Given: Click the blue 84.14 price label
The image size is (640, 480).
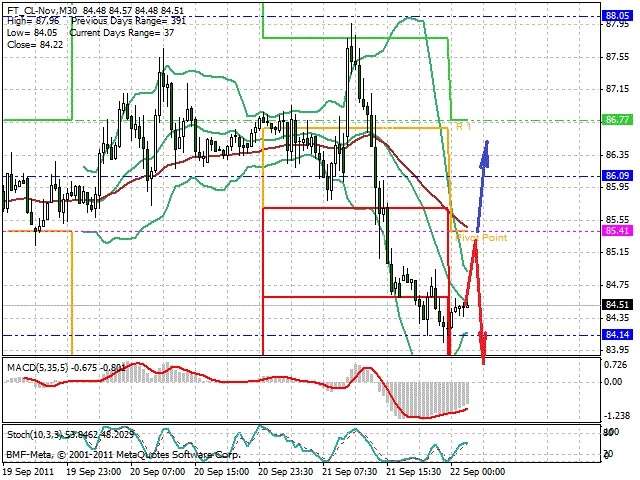Looking at the screenshot, I should pyautogui.click(x=617, y=335).
